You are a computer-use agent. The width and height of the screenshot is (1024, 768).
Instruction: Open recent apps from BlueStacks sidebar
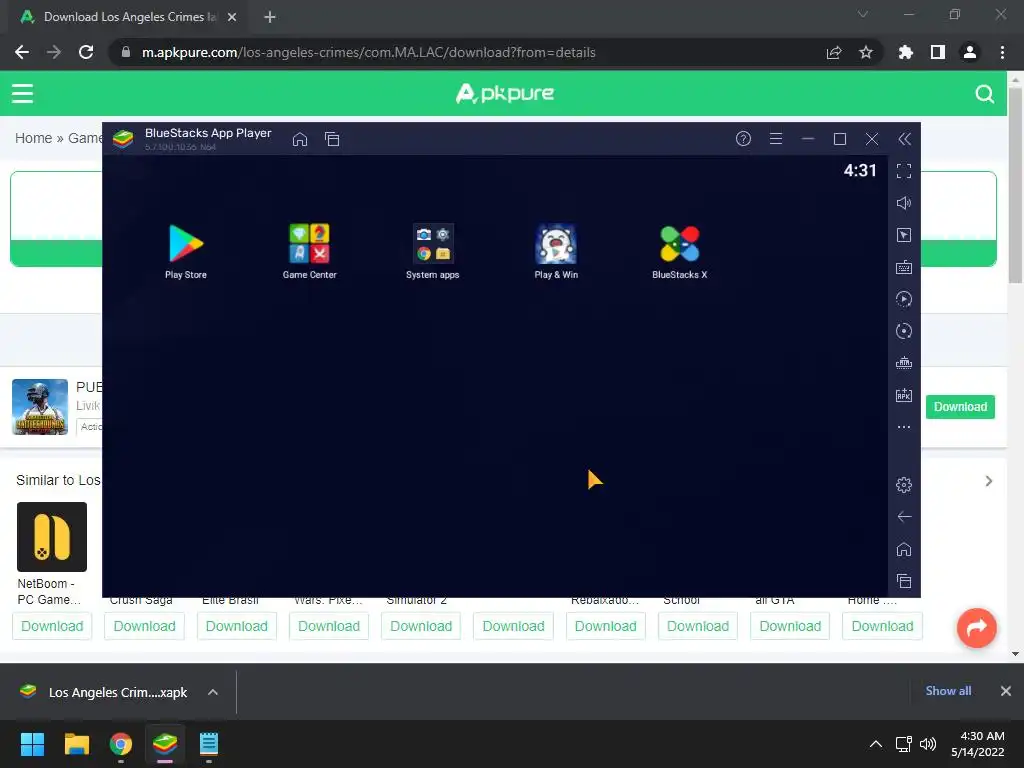904,581
